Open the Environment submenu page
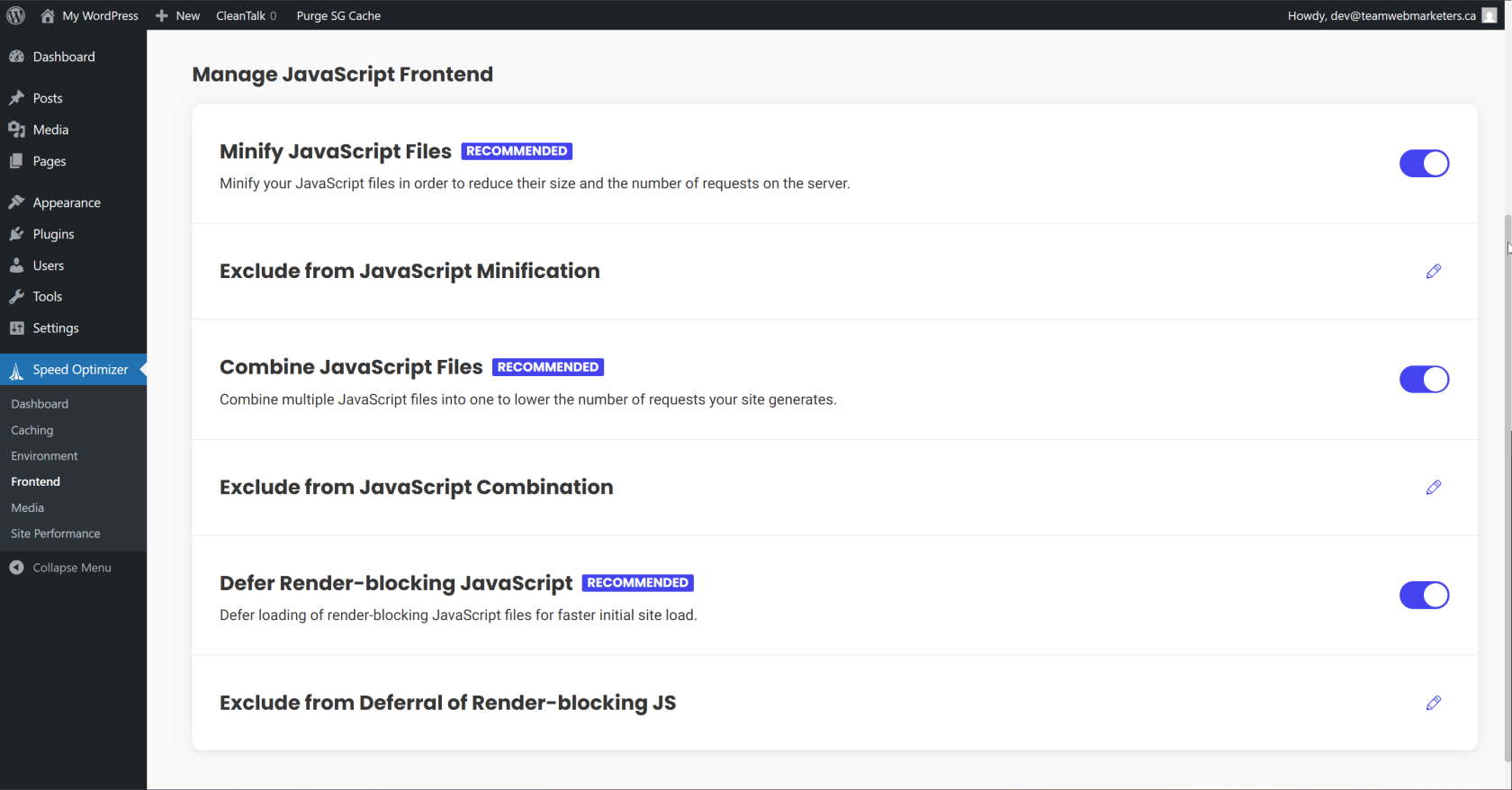This screenshot has width=1512, height=790. point(44,456)
